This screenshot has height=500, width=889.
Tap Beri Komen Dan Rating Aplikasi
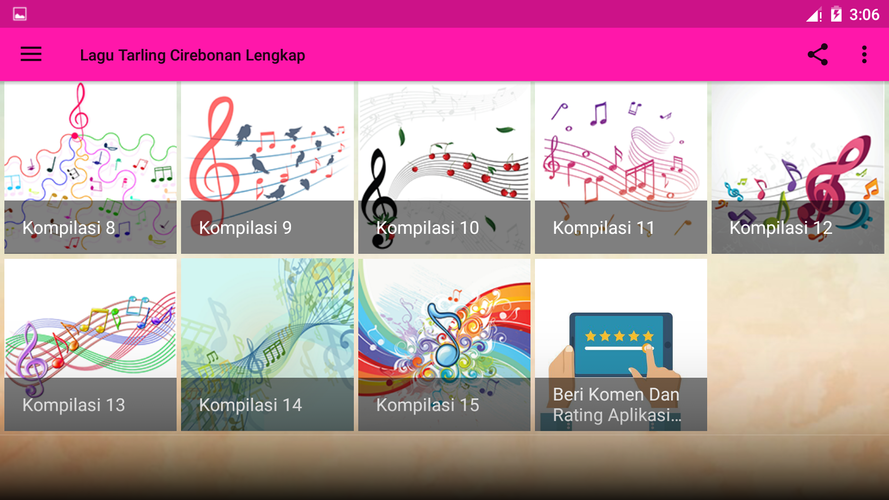tap(617, 405)
